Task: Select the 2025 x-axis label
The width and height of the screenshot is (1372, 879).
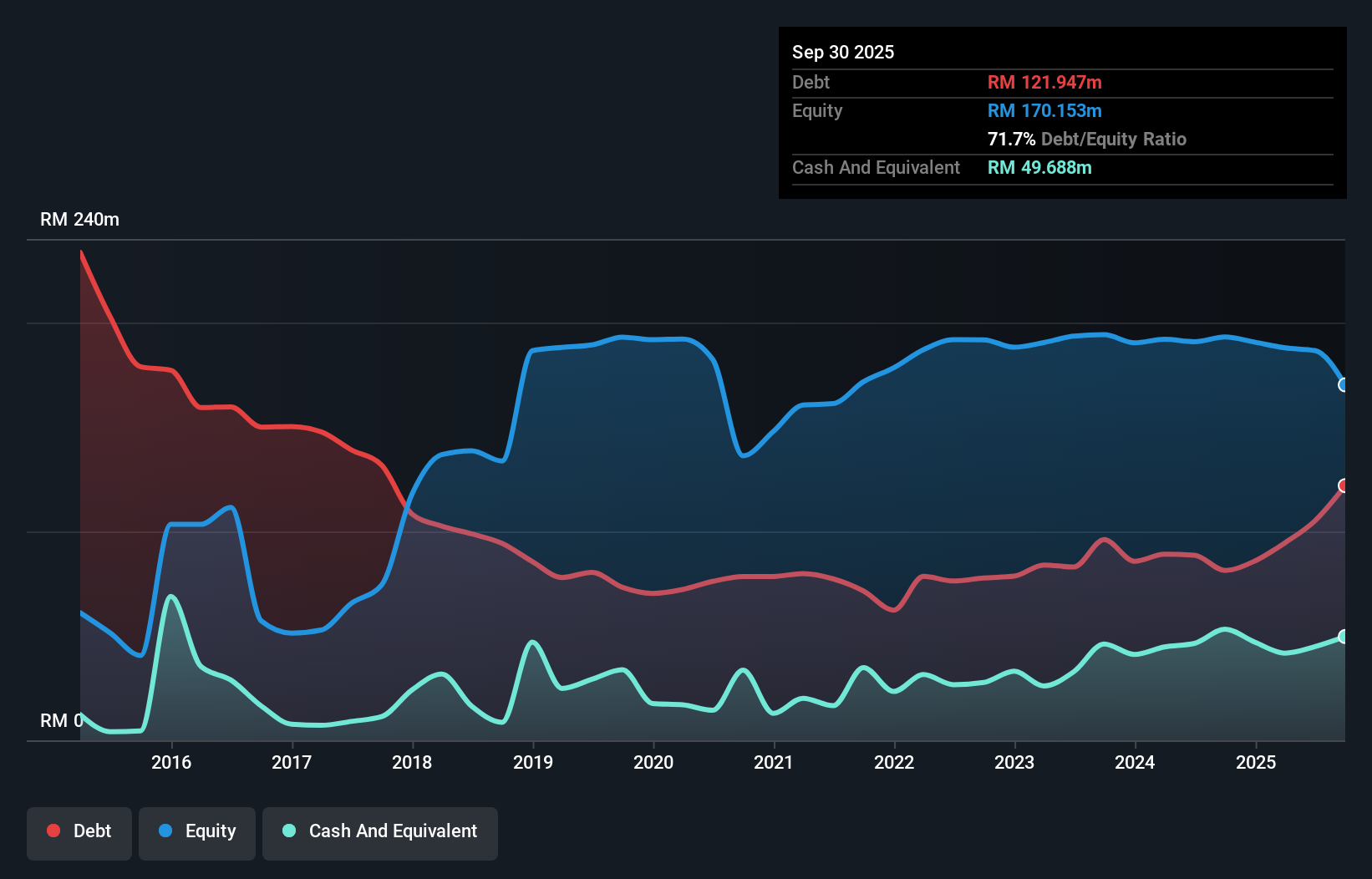Action: pos(1256,762)
